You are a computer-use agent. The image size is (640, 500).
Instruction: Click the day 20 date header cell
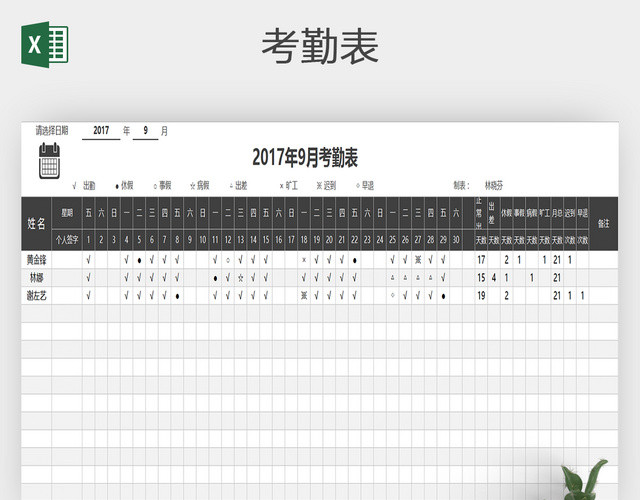(x=329, y=240)
